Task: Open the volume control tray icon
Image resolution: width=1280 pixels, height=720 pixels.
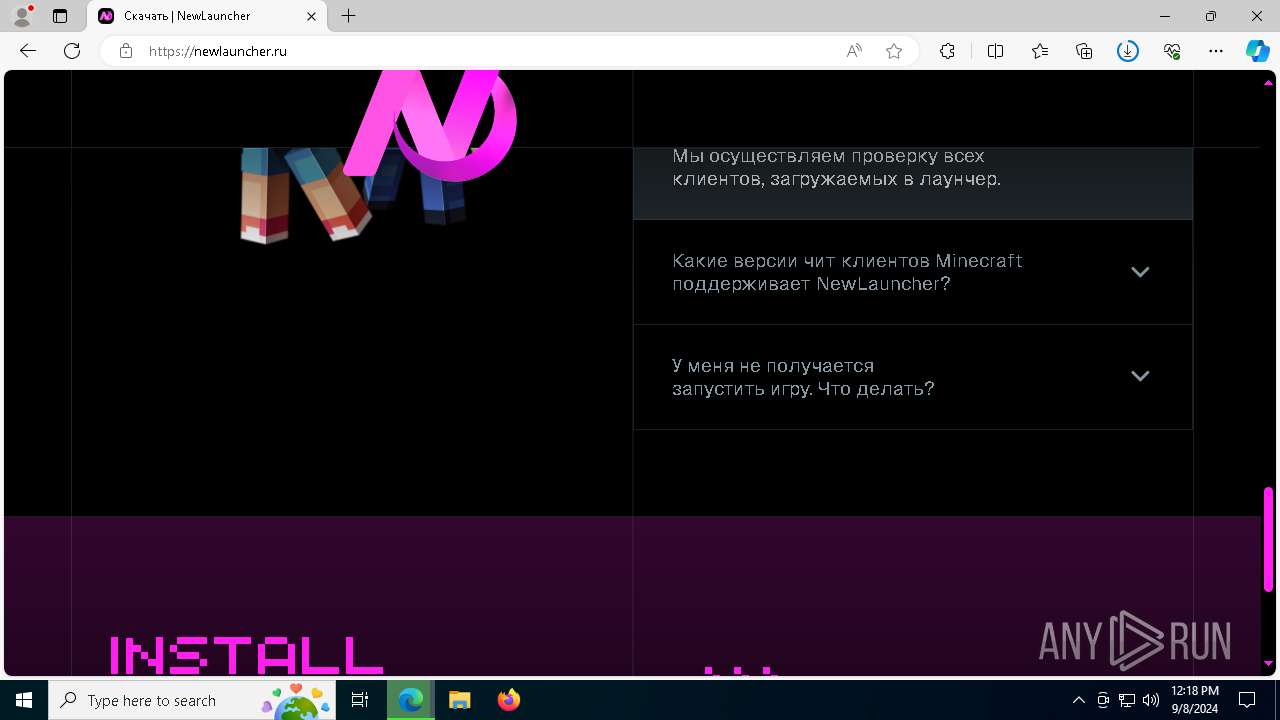Action: 1151,700
